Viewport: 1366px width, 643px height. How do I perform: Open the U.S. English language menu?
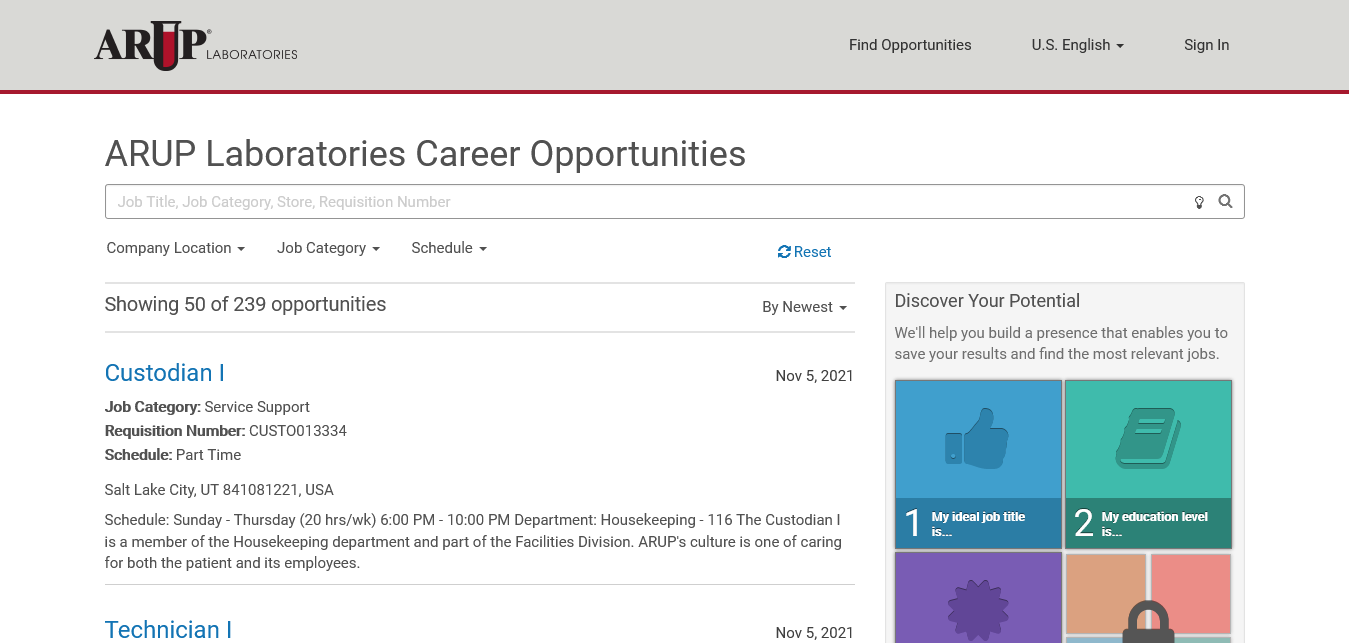click(x=1077, y=45)
